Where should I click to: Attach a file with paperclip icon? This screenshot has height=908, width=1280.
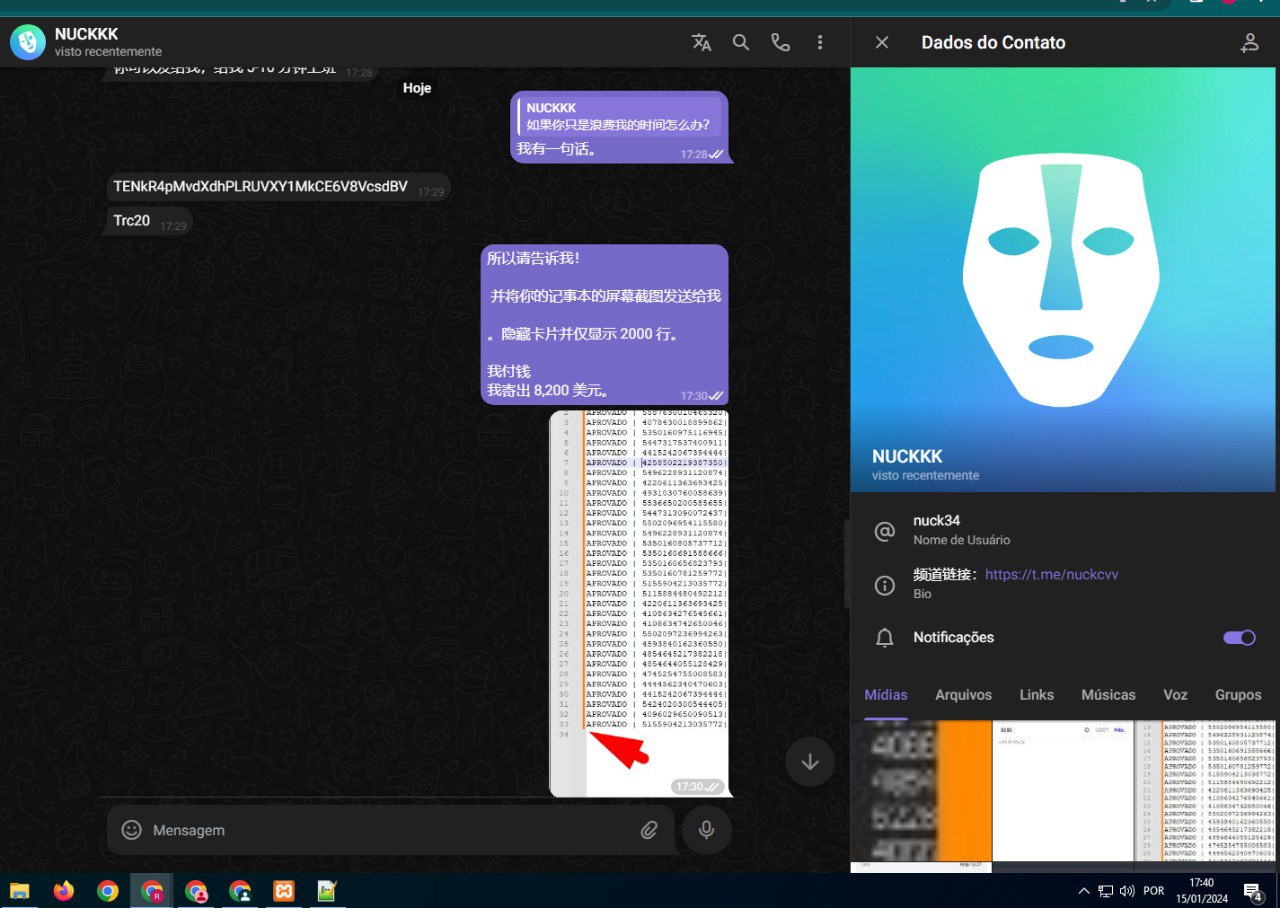[649, 830]
